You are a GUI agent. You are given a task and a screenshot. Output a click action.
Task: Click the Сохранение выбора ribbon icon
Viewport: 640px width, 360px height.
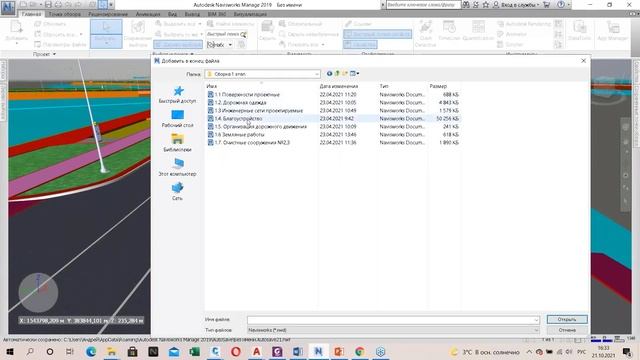138,33
